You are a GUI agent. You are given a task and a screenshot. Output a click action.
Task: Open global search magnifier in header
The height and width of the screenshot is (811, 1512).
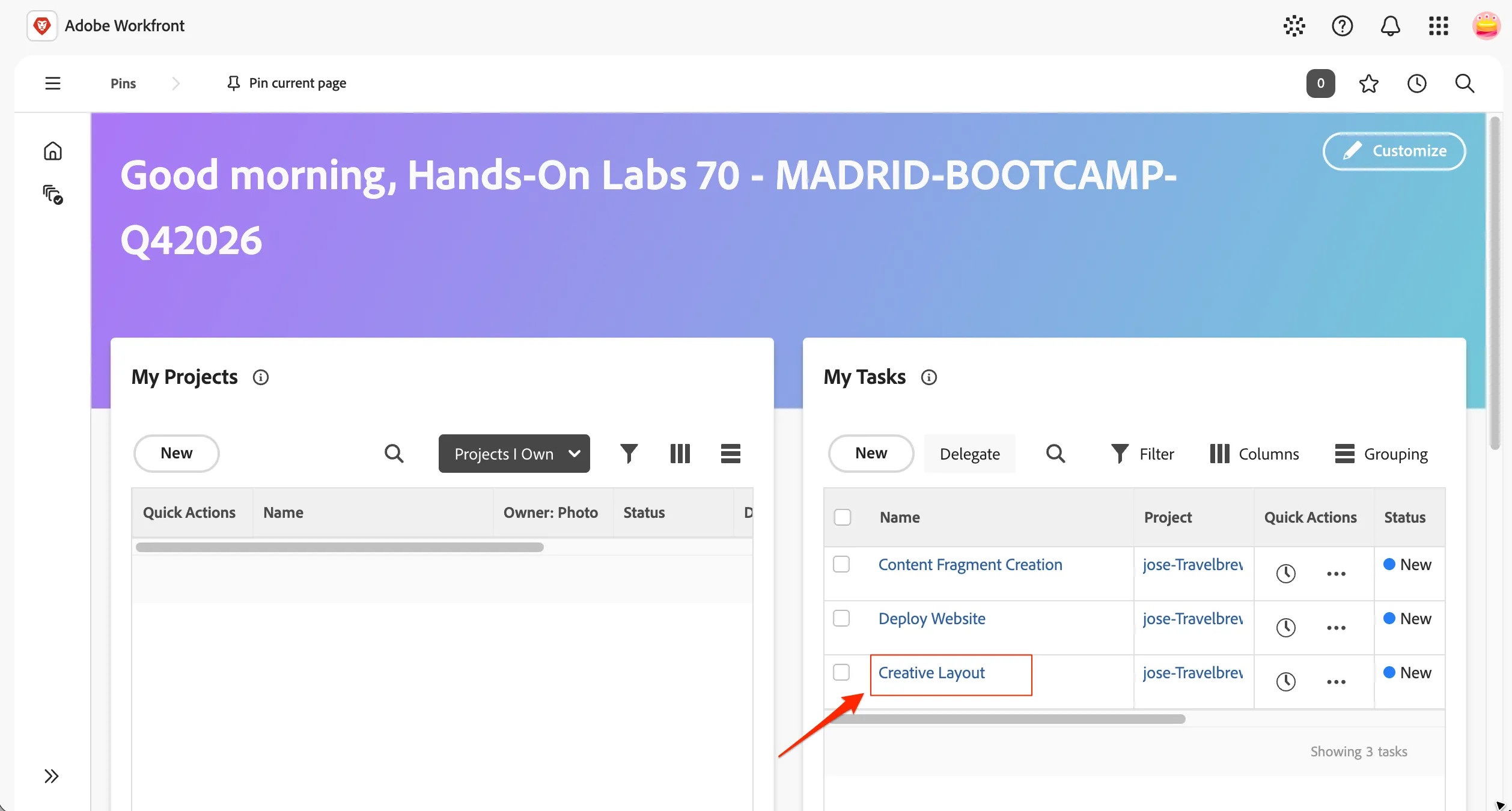1465,84
